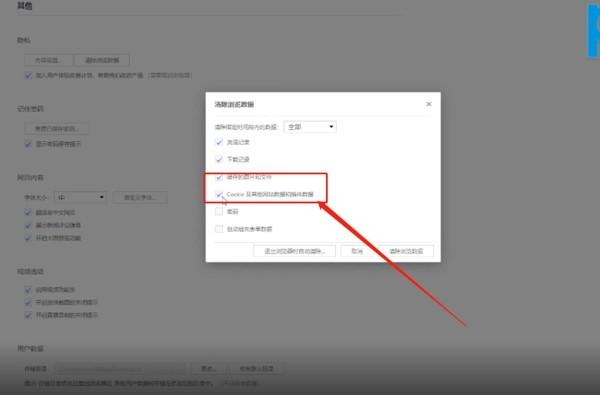Click the 其他 heading at page top
Screen dimensions: 600x395
[24, 6]
